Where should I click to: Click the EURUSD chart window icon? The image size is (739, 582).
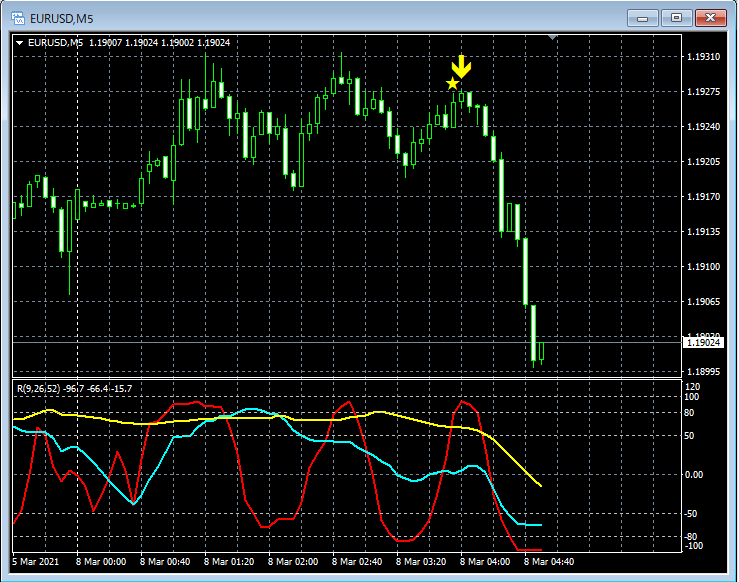coord(18,18)
